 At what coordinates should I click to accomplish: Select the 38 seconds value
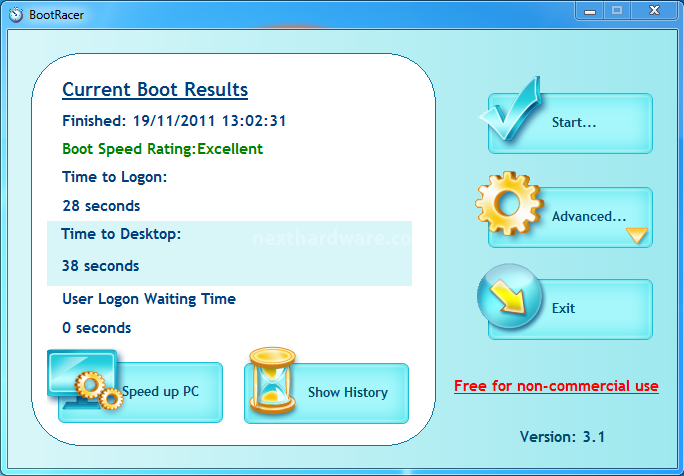[100, 266]
